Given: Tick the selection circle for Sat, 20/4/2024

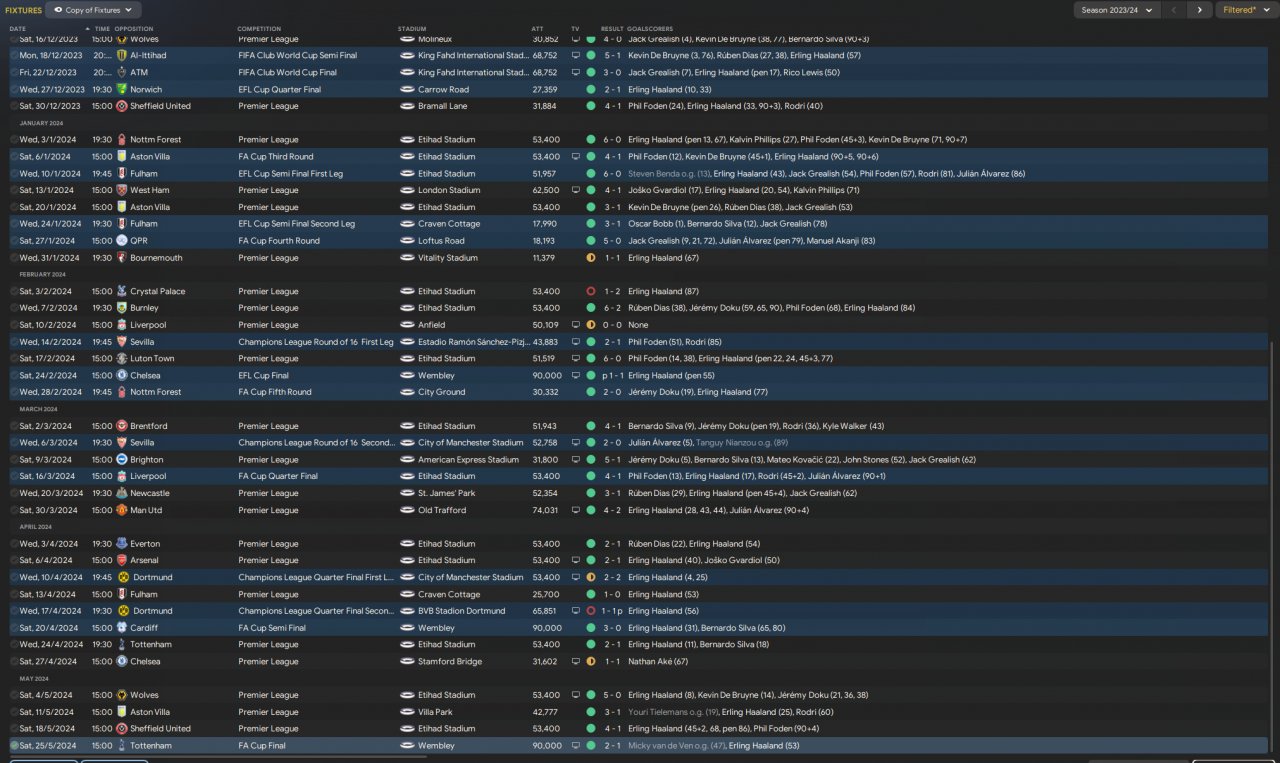Looking at the screenshot, I should point(14,627).
